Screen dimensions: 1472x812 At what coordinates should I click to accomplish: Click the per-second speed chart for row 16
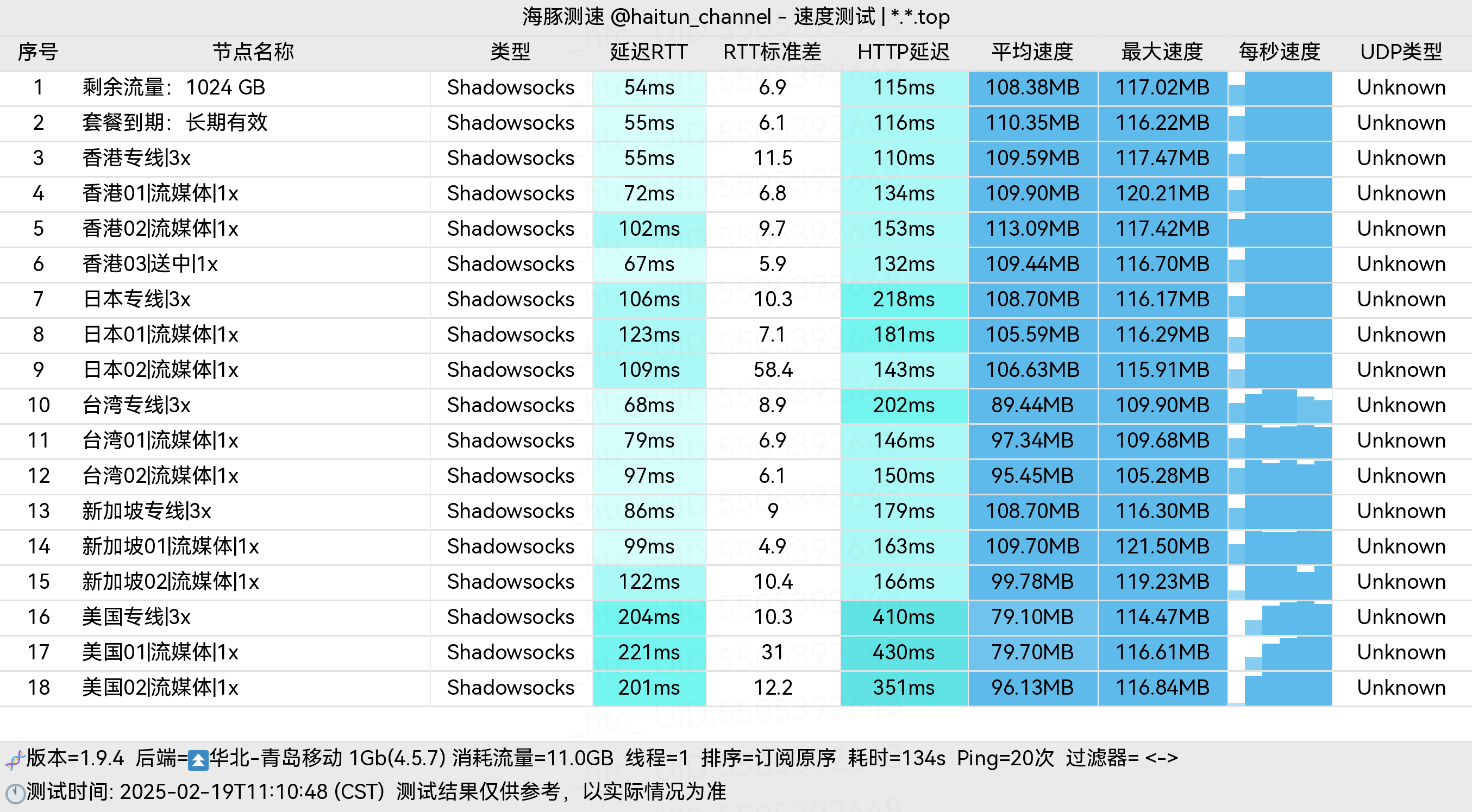pyautogui.click(x=1280, y=617)
